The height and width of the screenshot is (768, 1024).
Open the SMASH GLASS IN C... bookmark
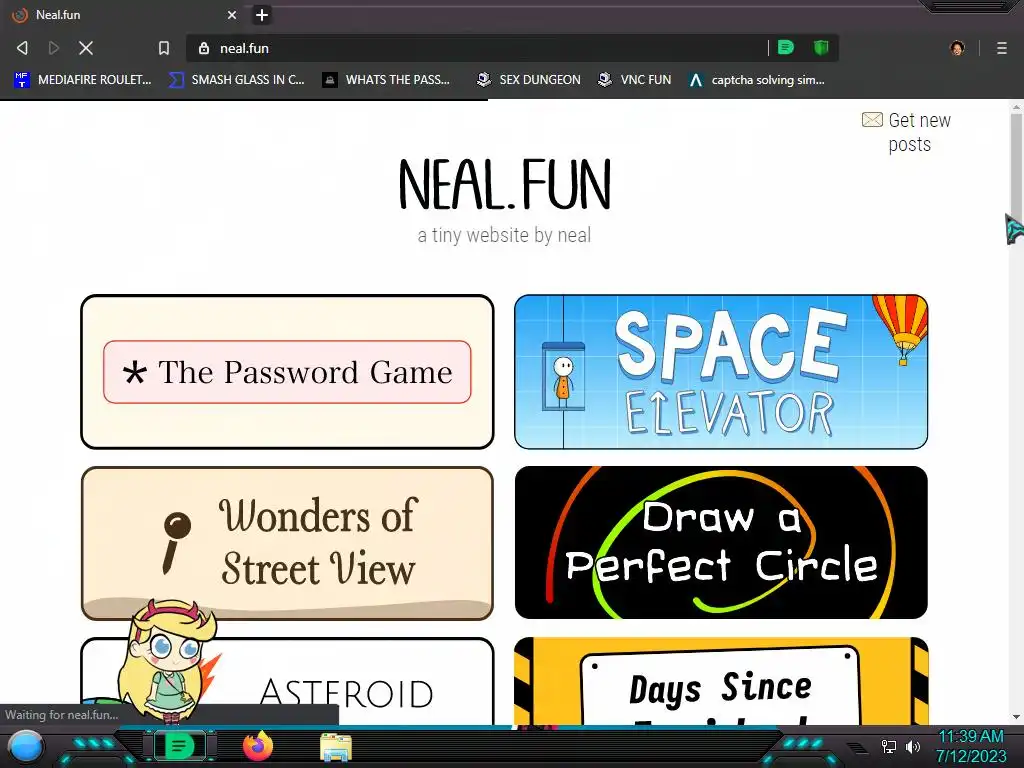pyautogui.click(x=236, y=80)
